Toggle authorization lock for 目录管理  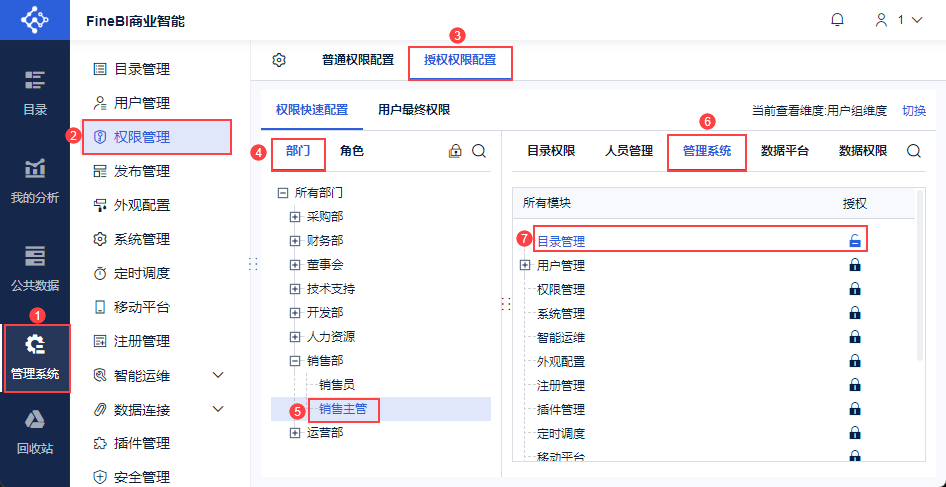click(855, 241)
